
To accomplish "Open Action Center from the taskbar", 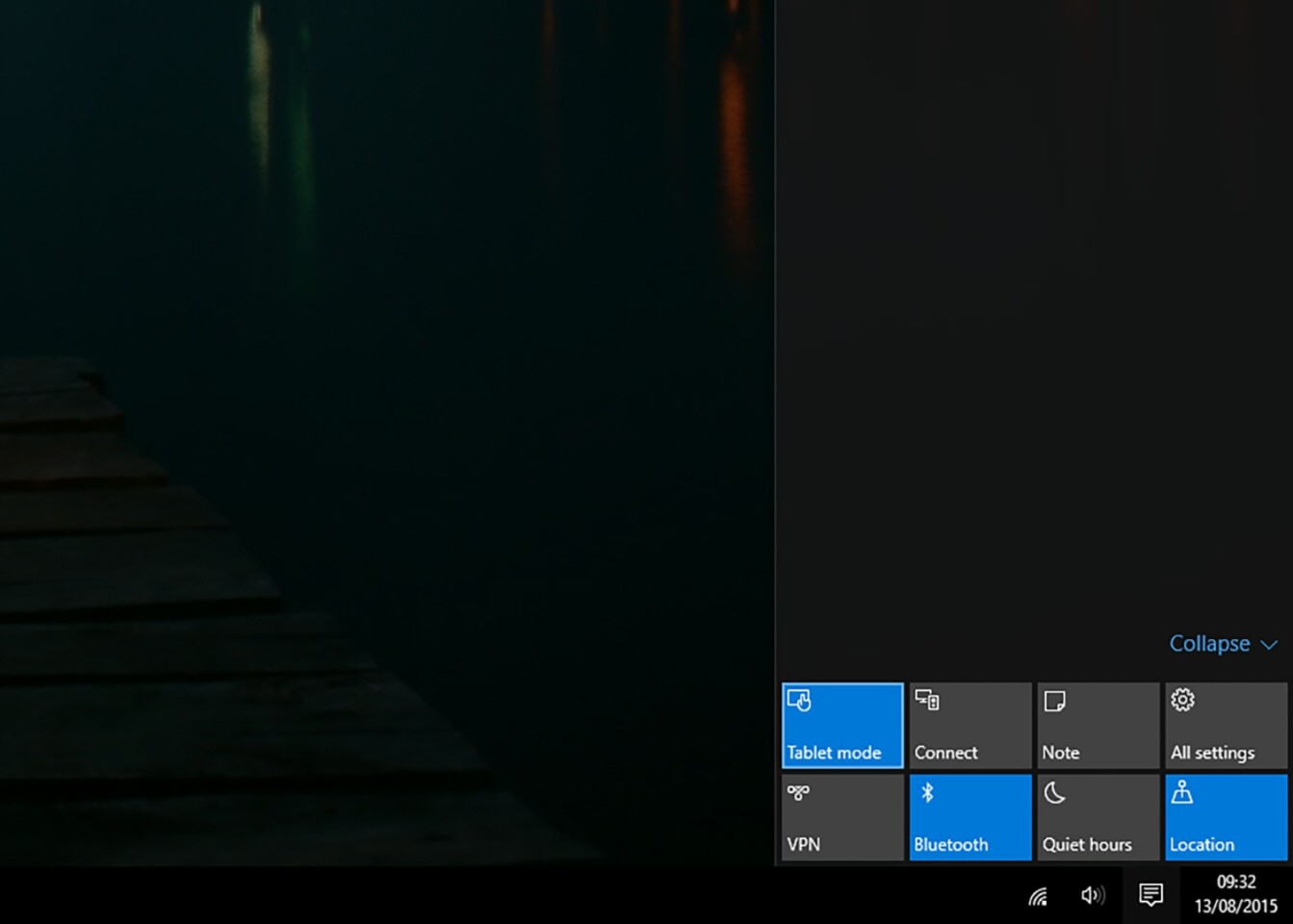I will pyautogui.click(x=1150, y=895).
